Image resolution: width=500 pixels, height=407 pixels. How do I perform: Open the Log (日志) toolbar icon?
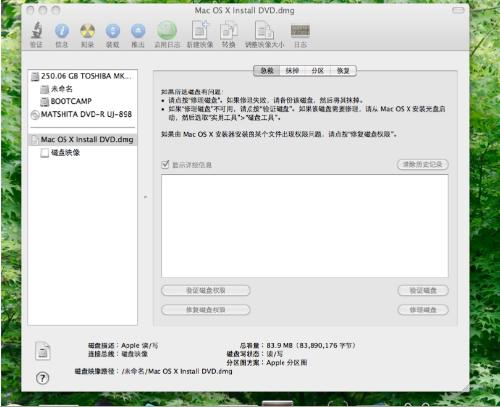[x=300, y=31]
